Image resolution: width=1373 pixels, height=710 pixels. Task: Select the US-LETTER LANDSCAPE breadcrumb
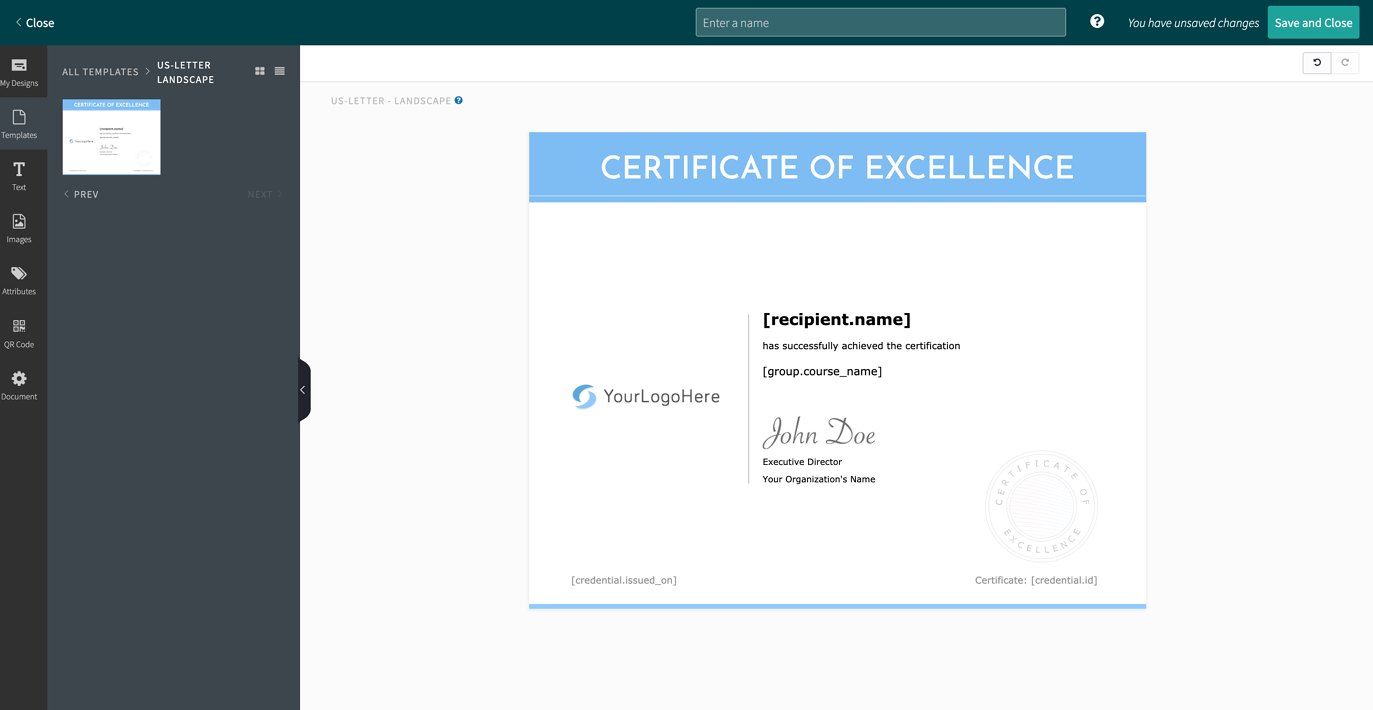click(185, 72)
